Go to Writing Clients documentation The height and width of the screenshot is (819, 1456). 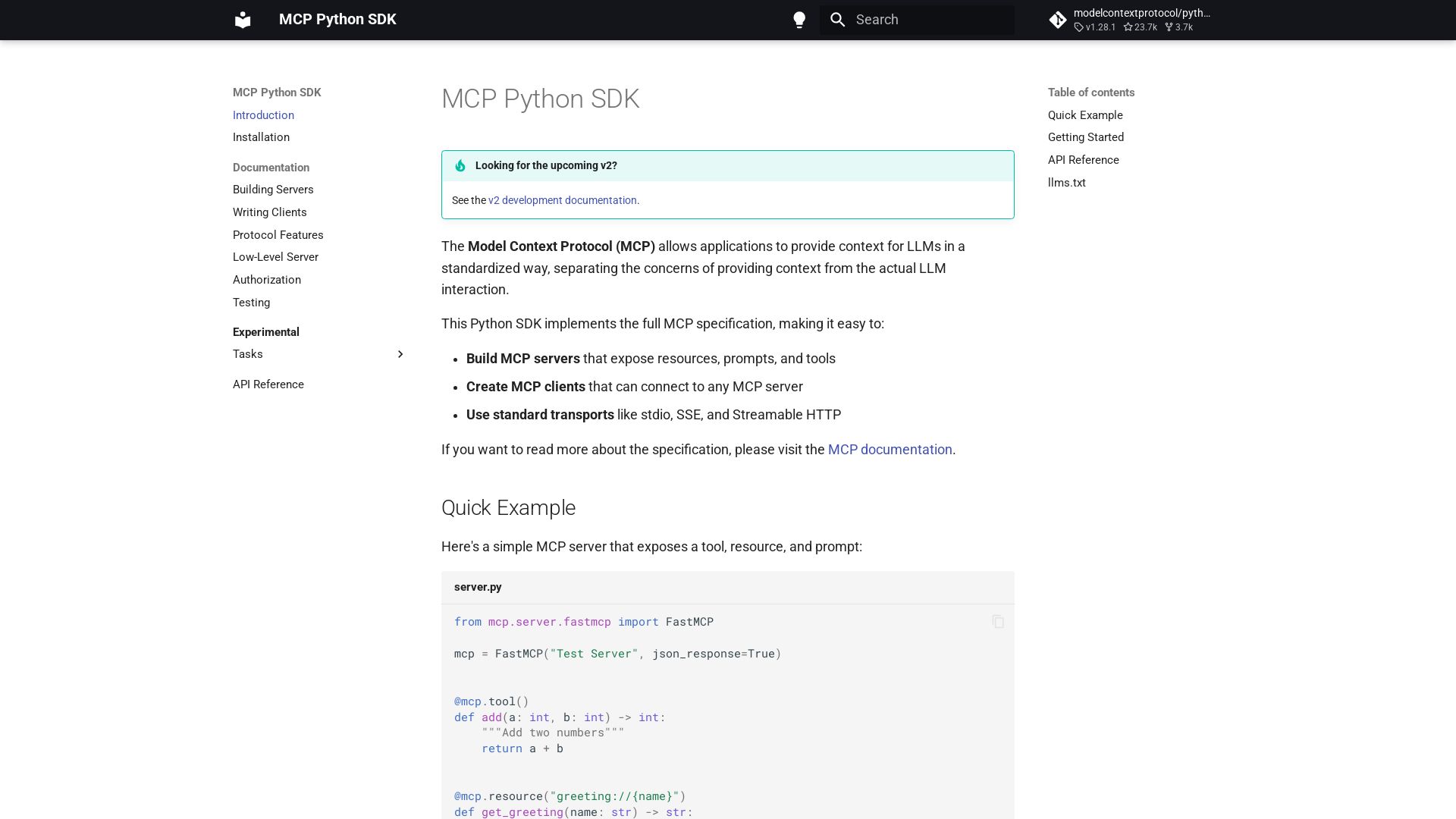(x=270, y=212)
